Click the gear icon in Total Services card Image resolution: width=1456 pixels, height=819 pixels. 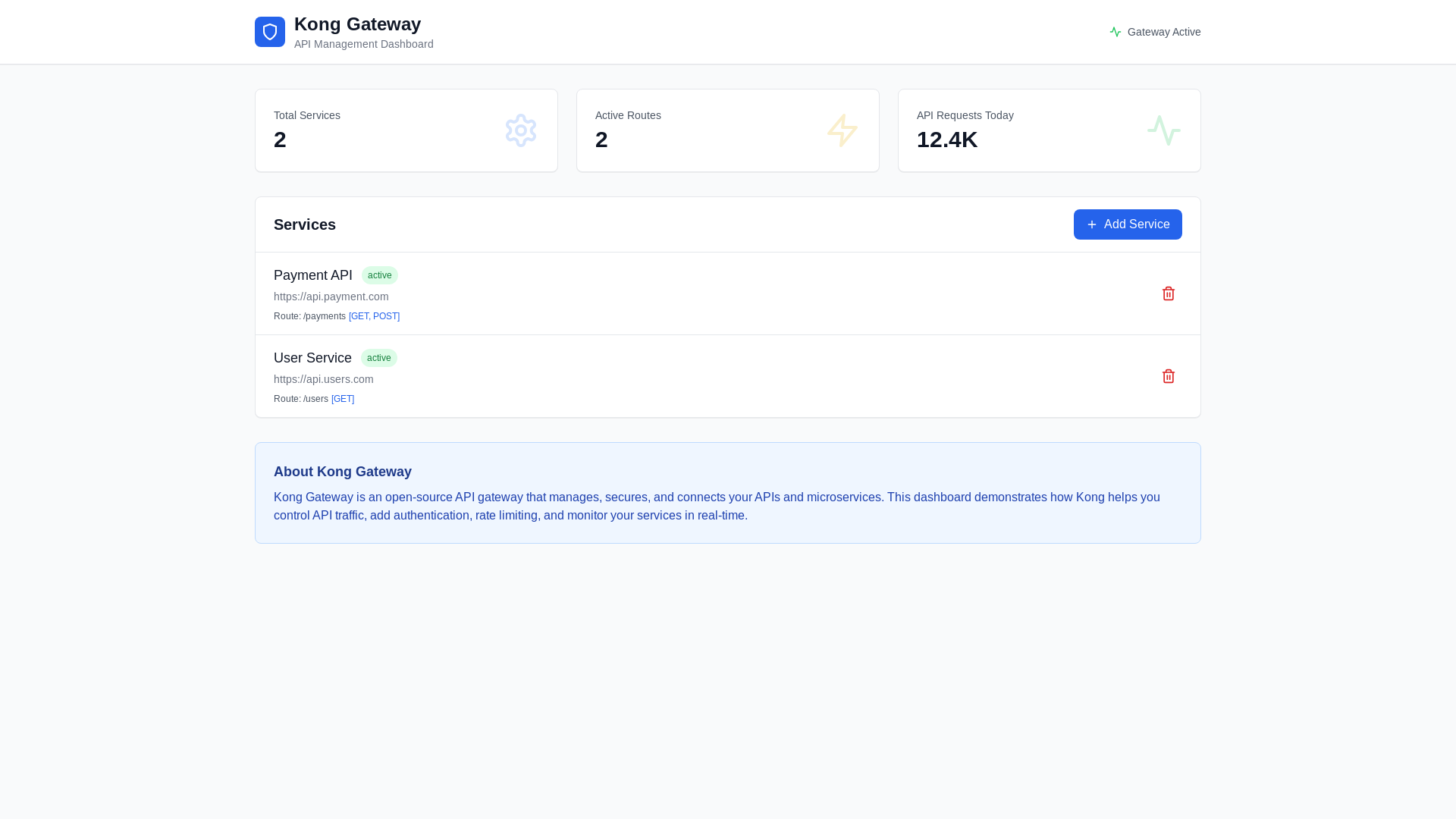521,130
